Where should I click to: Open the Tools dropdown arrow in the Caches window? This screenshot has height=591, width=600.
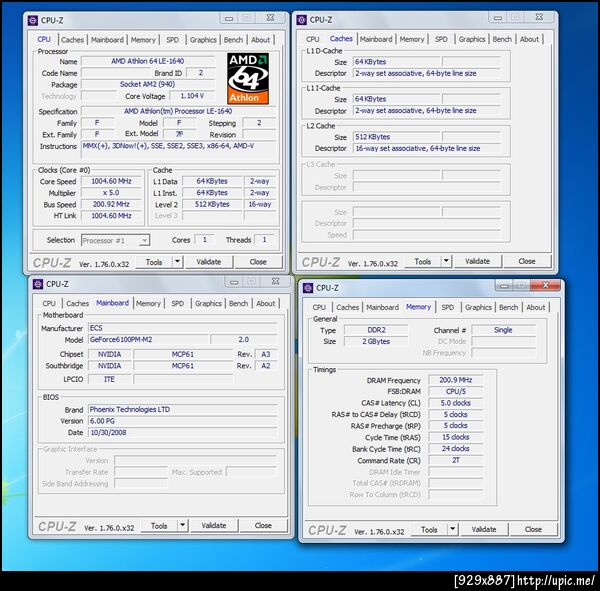[446, 261]
